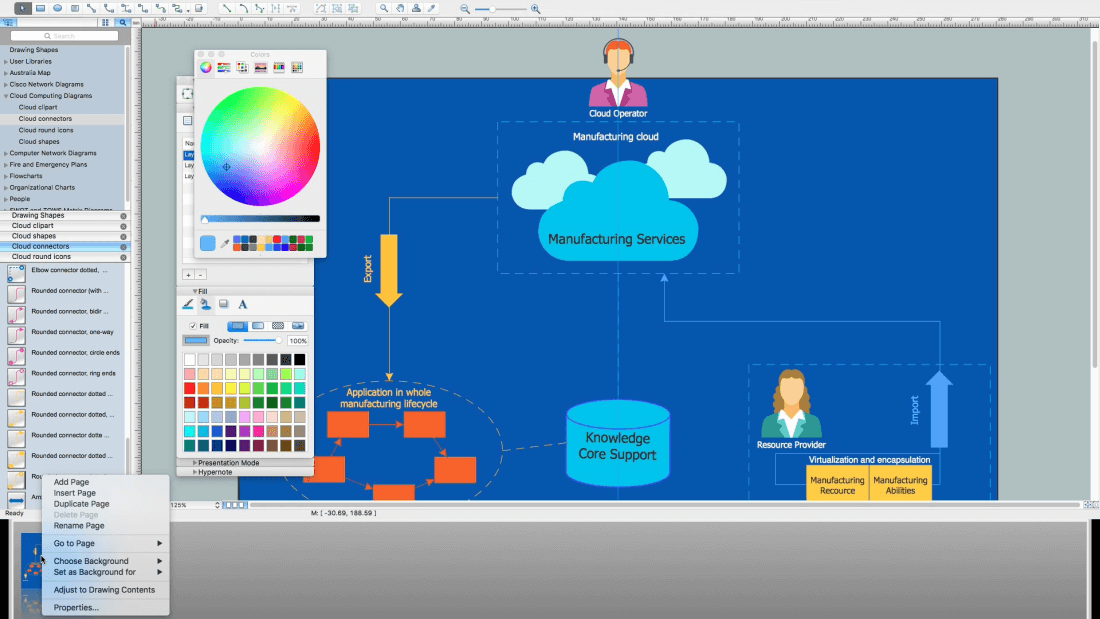Choose Add Page from context menu
Image resolution: width=1100 pixels, height=619 pixels.
pos(71,482)
